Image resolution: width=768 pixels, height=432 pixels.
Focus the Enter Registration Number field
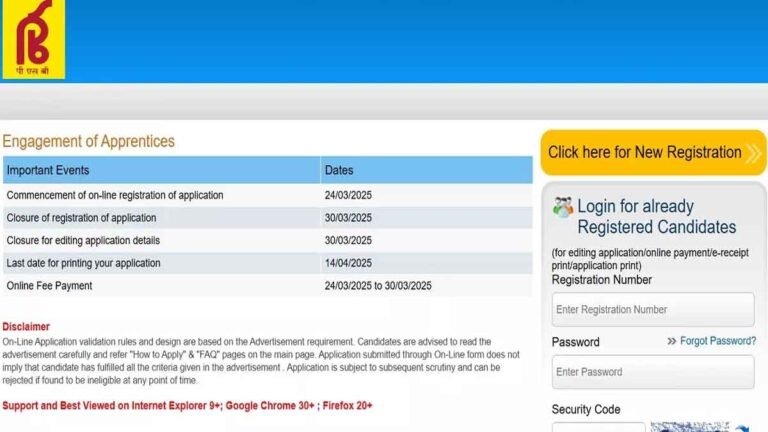click(653, 310)
